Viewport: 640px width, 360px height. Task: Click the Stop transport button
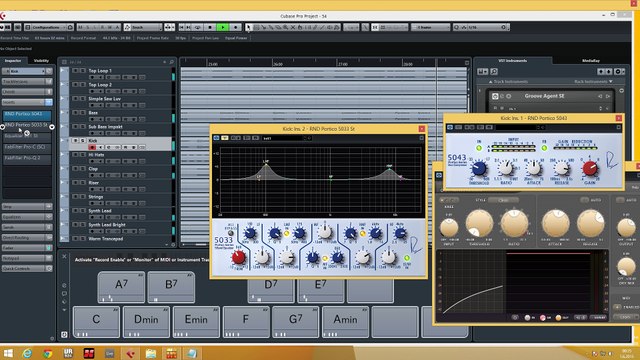(x=210, y=27)
